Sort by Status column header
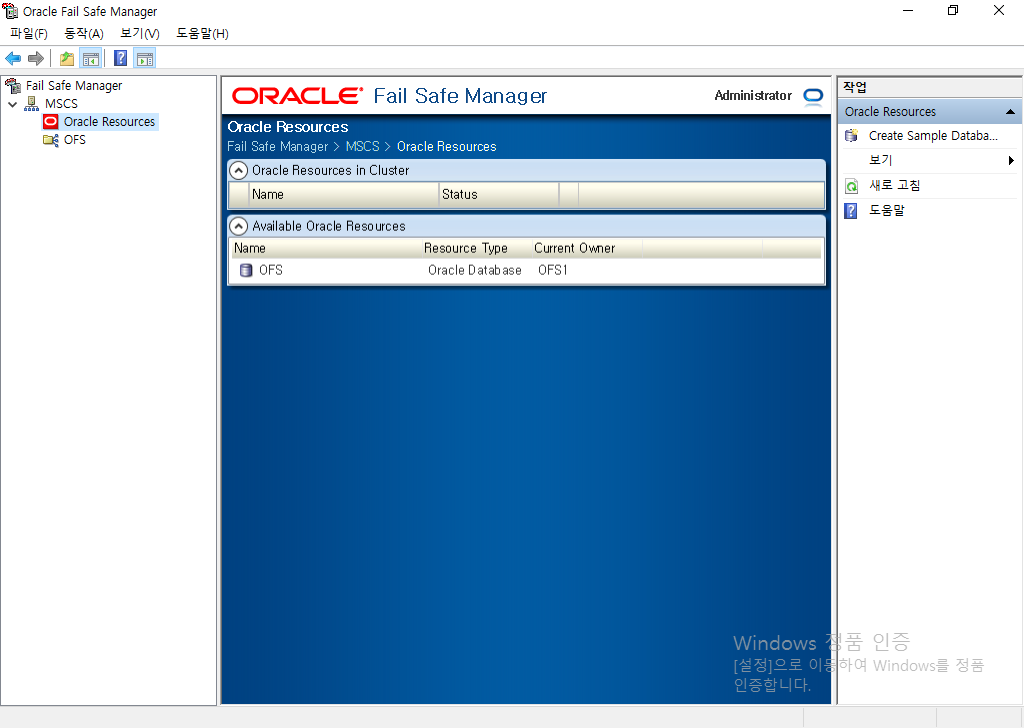1024x728 pixels. coord(499,195)
